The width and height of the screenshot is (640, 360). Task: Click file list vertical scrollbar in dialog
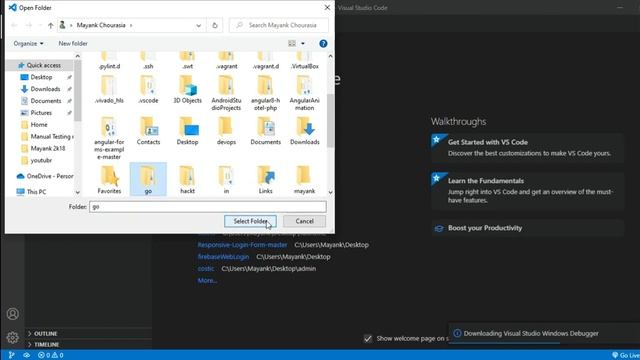tap(330, 120)
